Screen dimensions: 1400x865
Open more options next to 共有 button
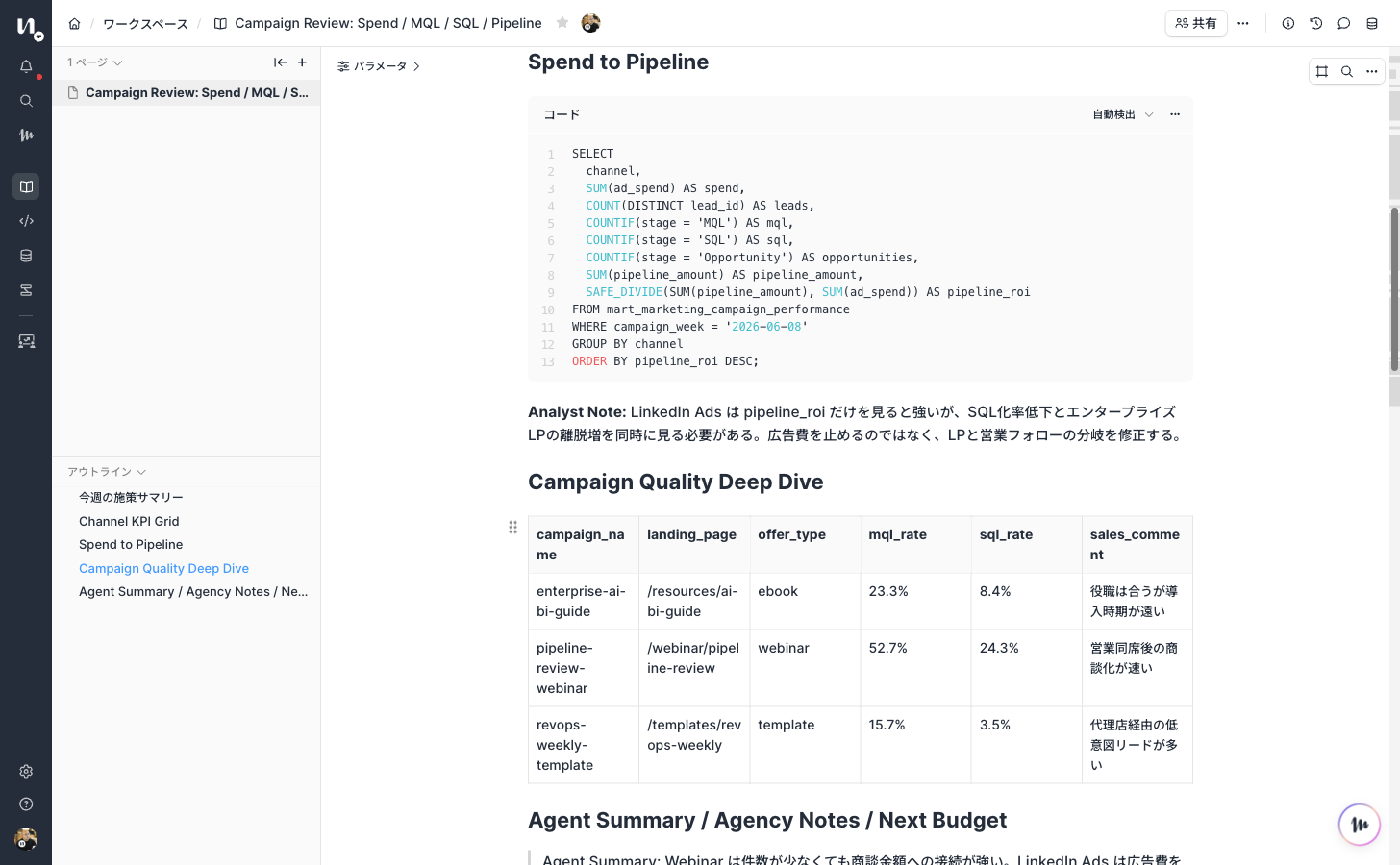[1243, 23]
